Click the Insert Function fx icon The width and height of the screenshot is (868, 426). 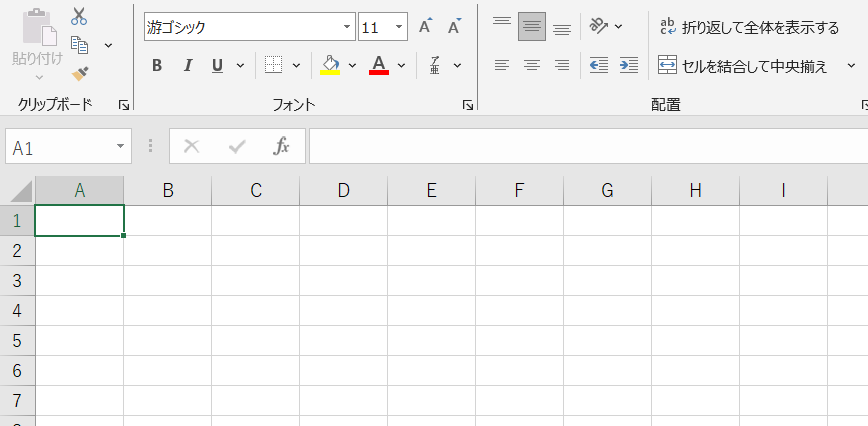[282, 146]
